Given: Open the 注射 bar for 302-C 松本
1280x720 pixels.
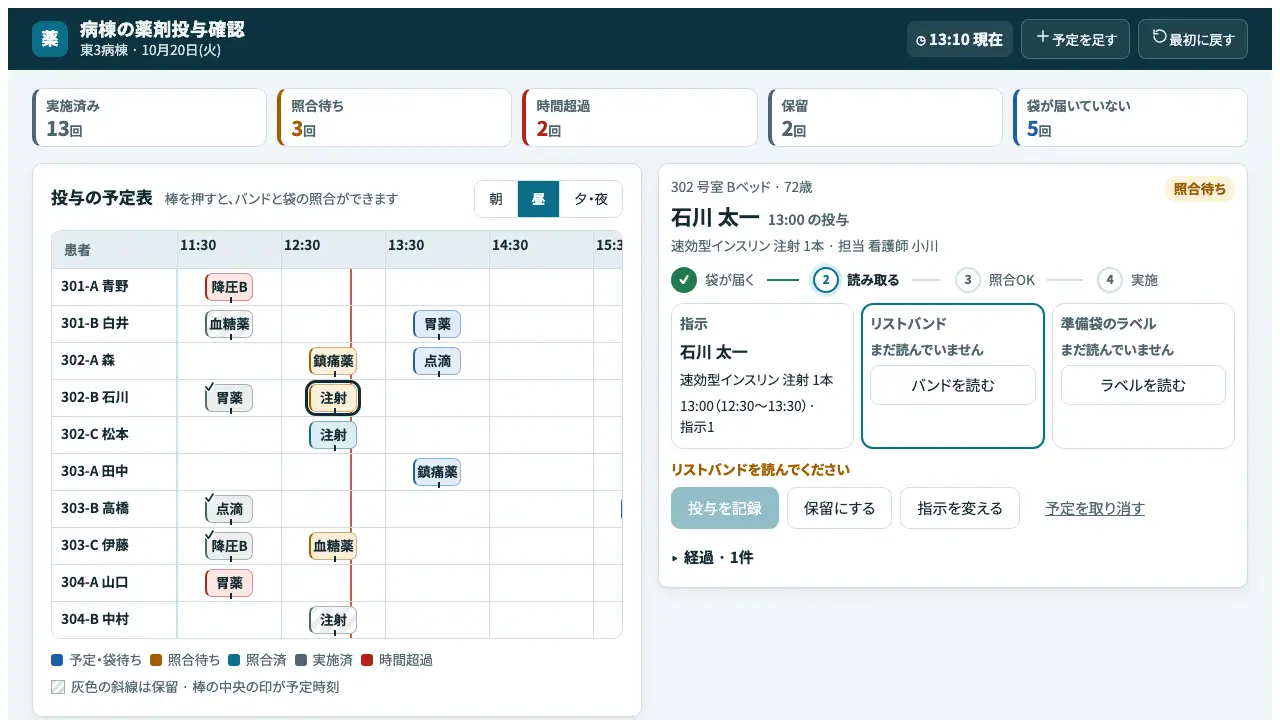Looking at the screenshot, I should 333,435.
